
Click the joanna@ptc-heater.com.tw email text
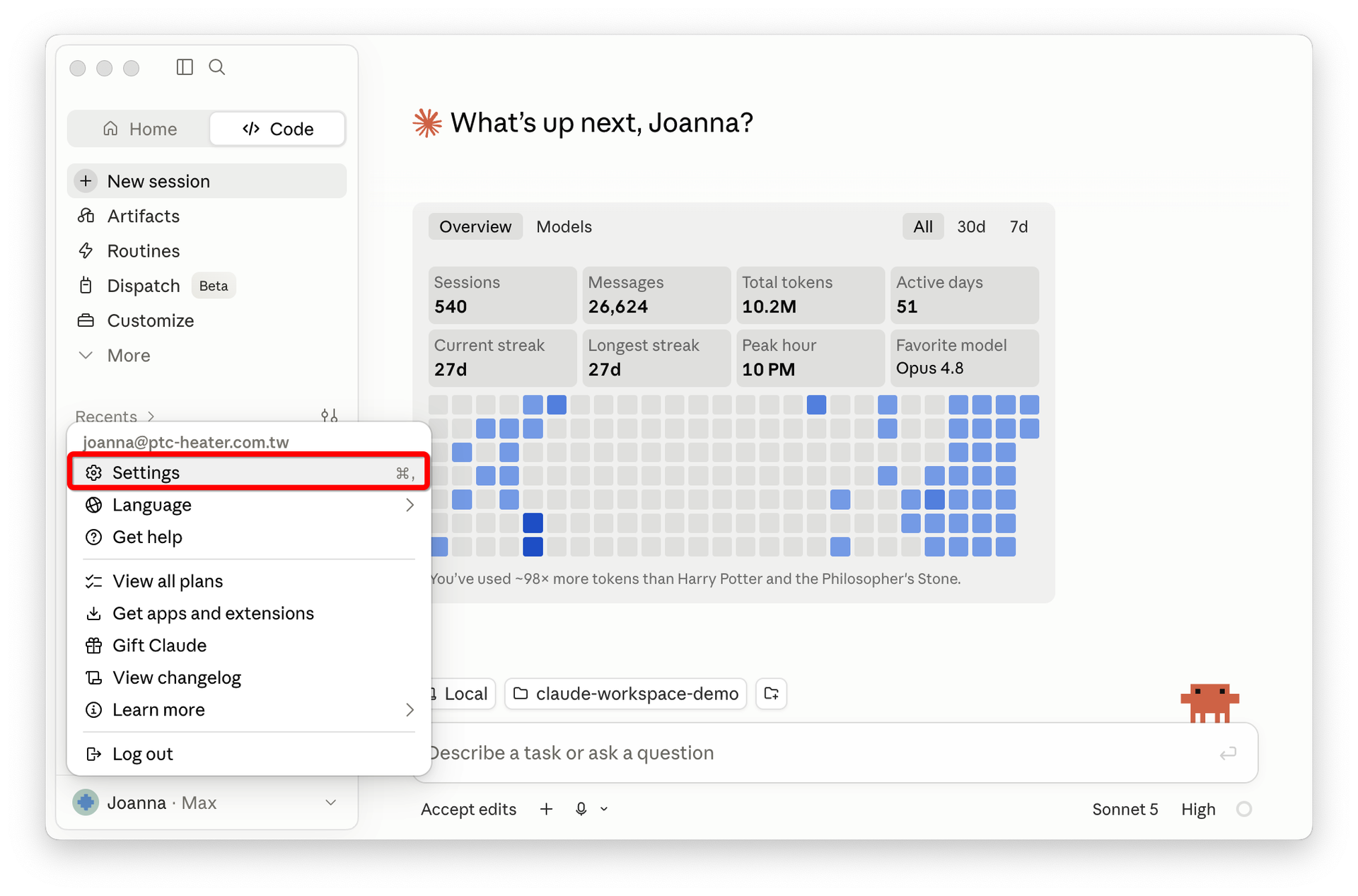(186, 442)
